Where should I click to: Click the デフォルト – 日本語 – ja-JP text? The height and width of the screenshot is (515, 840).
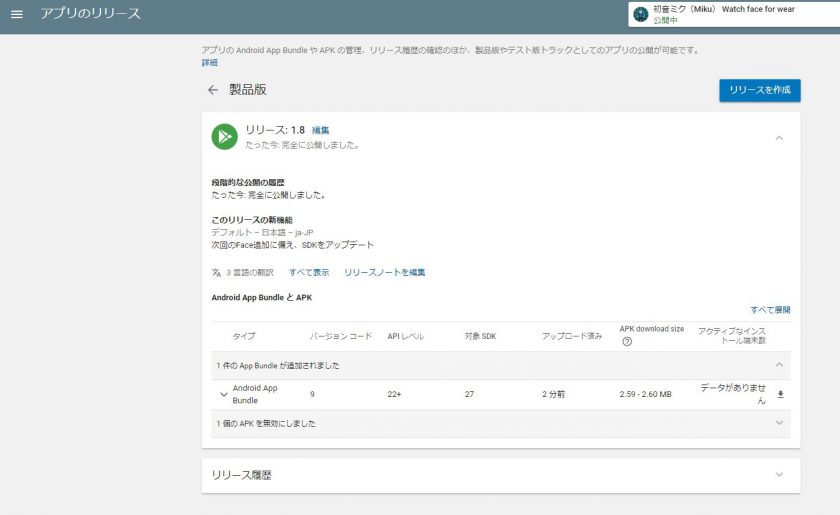[x=262, y=233]
